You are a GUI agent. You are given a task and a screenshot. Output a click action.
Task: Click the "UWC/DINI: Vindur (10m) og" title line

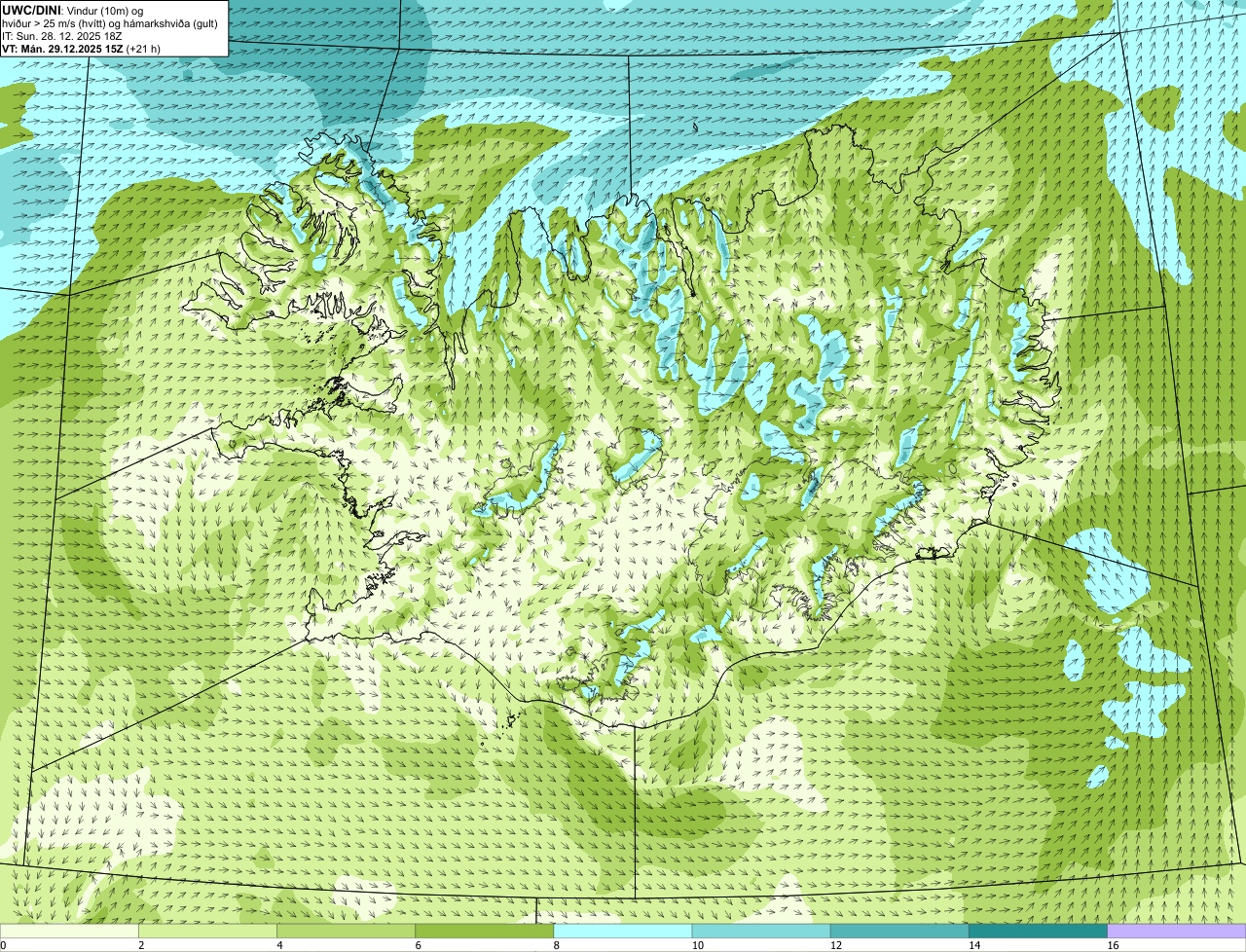coord(73,10)
